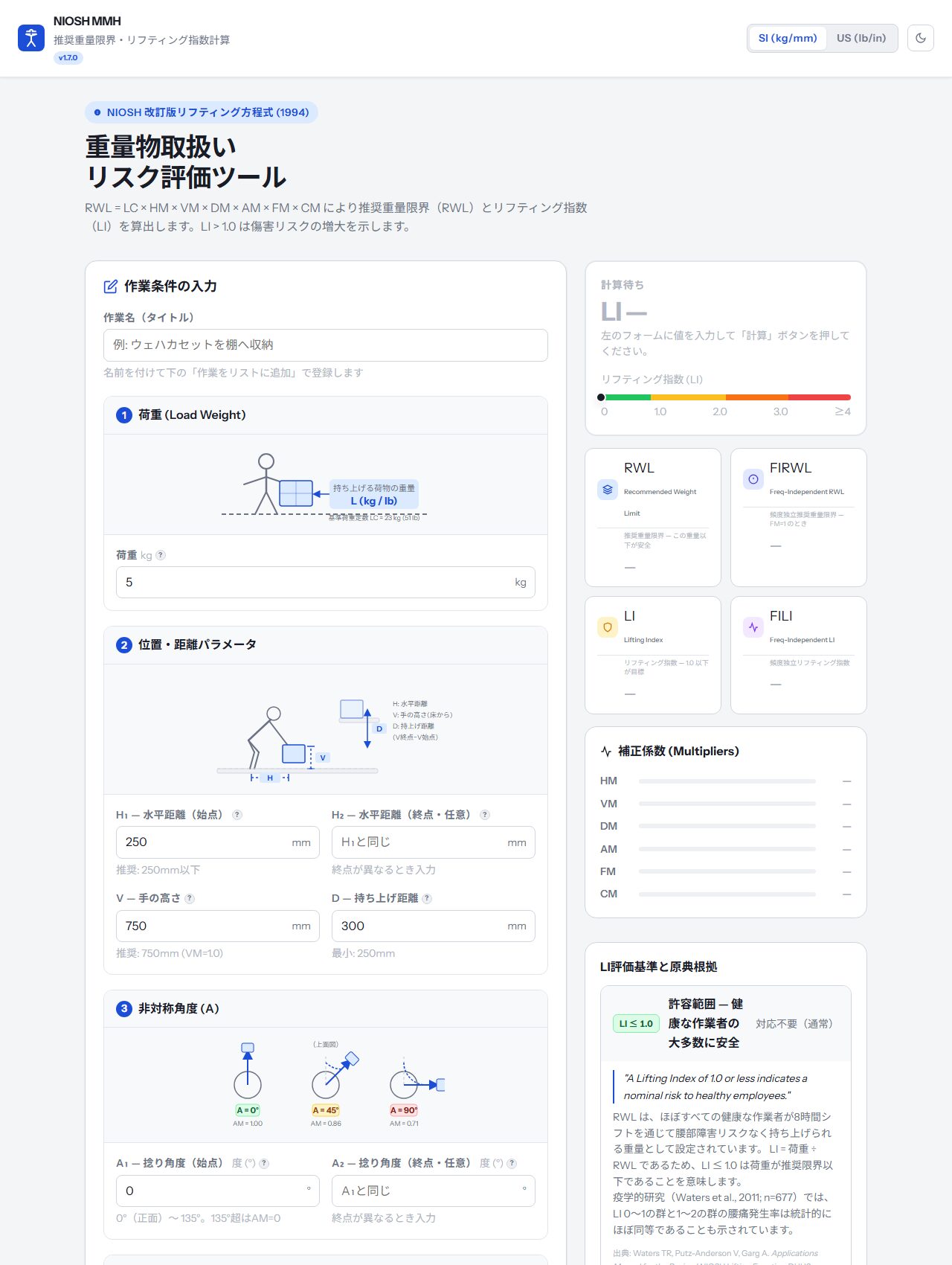Click help icon for D 持ち上げ距離

pyautogui.click(x=427, y=899)
